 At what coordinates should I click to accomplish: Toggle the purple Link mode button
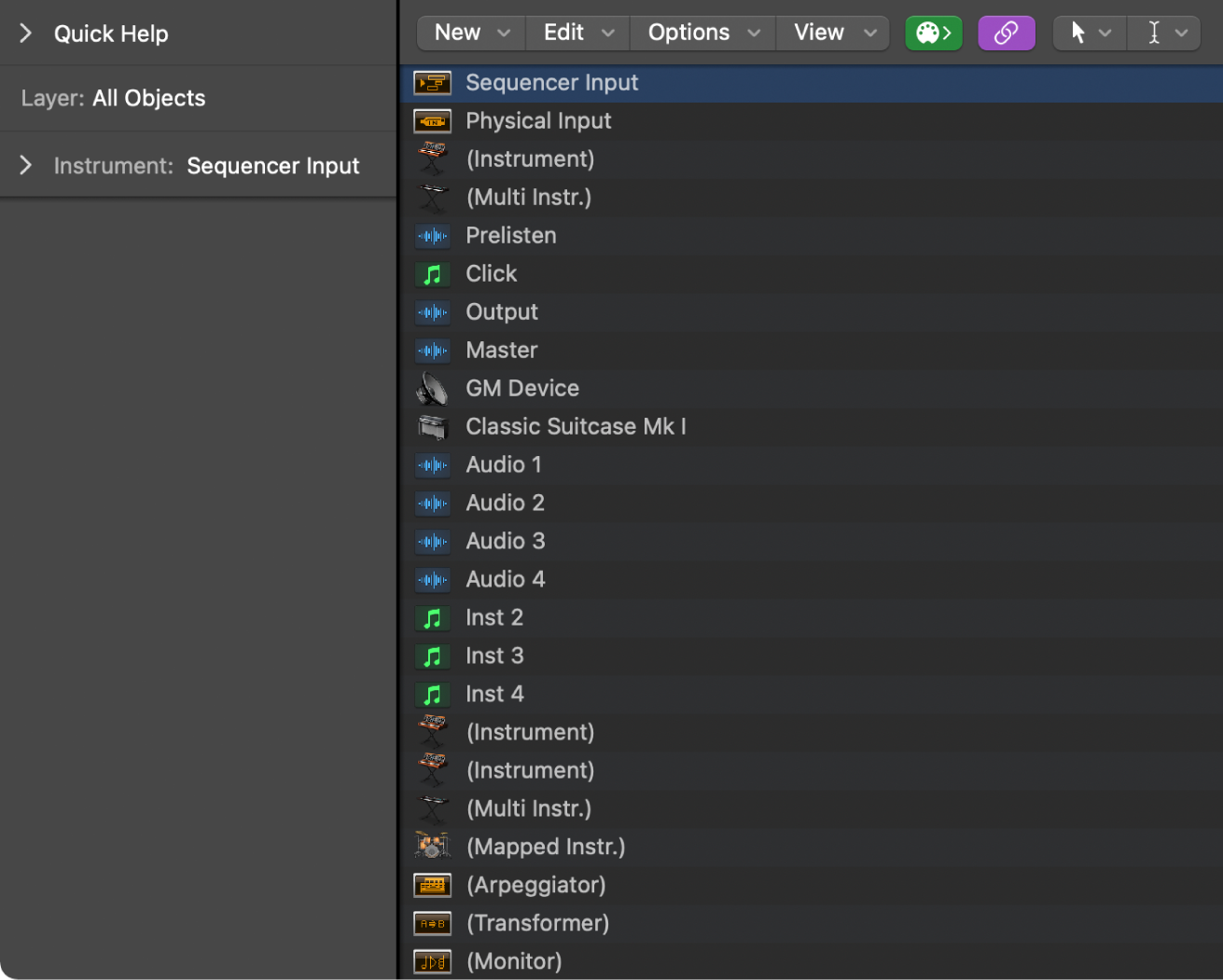point(1006,33)
